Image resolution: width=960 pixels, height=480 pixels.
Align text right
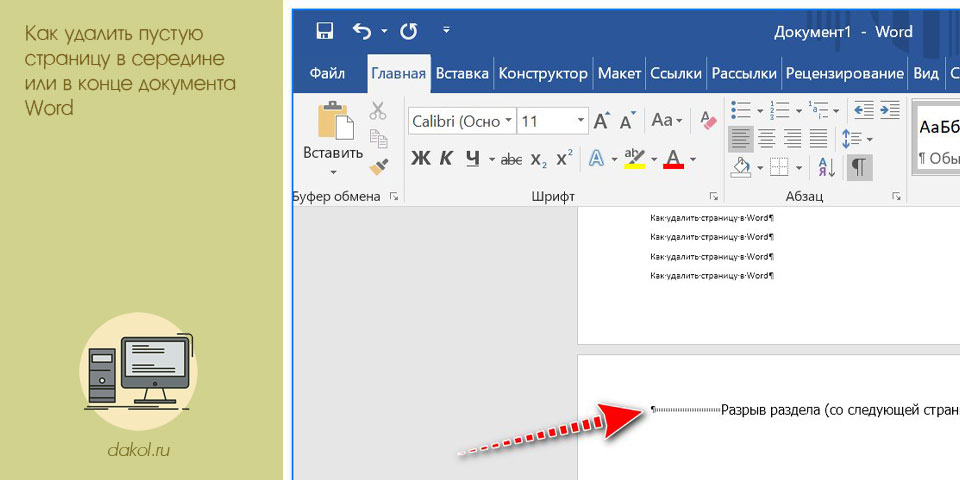point(792,138)
